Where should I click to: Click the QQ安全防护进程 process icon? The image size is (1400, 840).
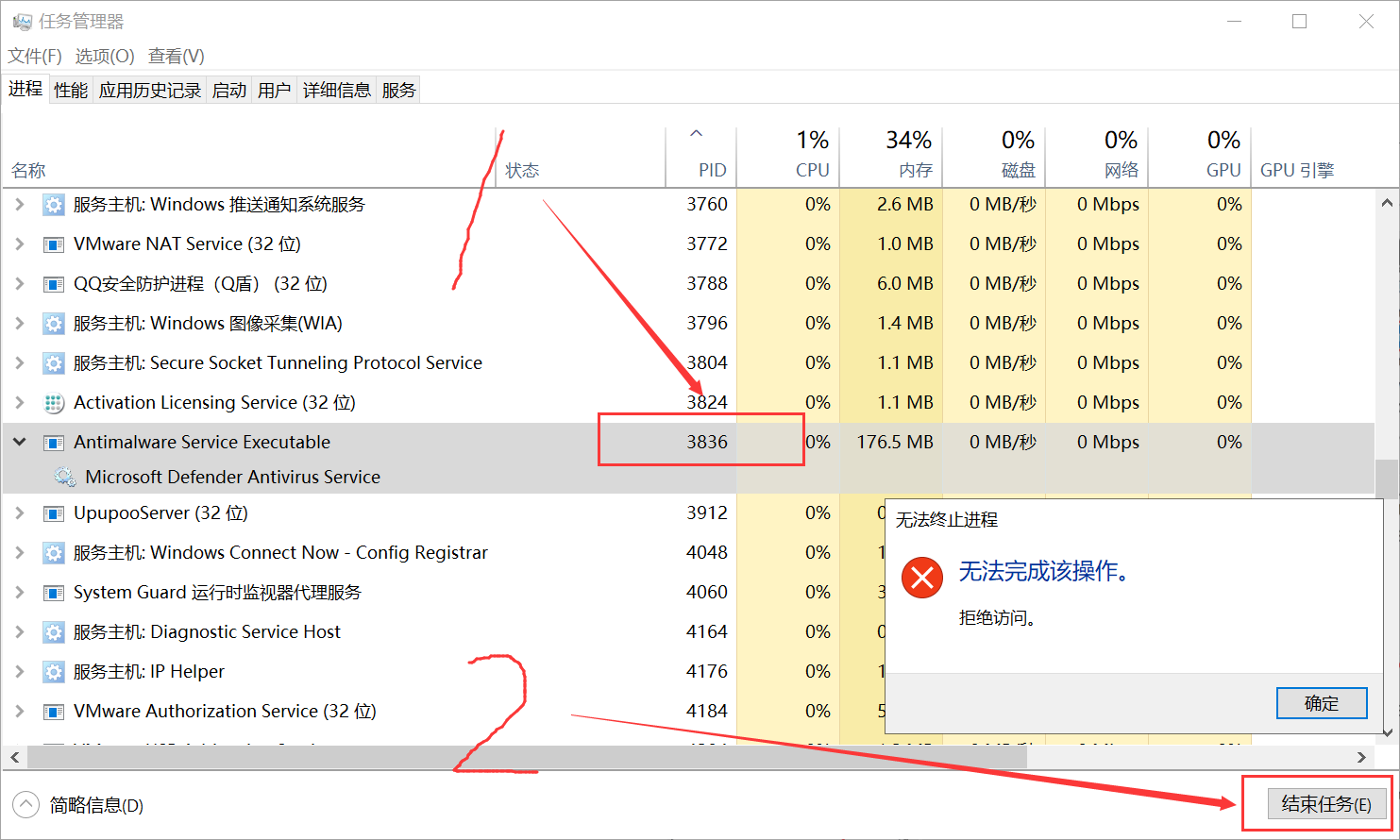54,284
